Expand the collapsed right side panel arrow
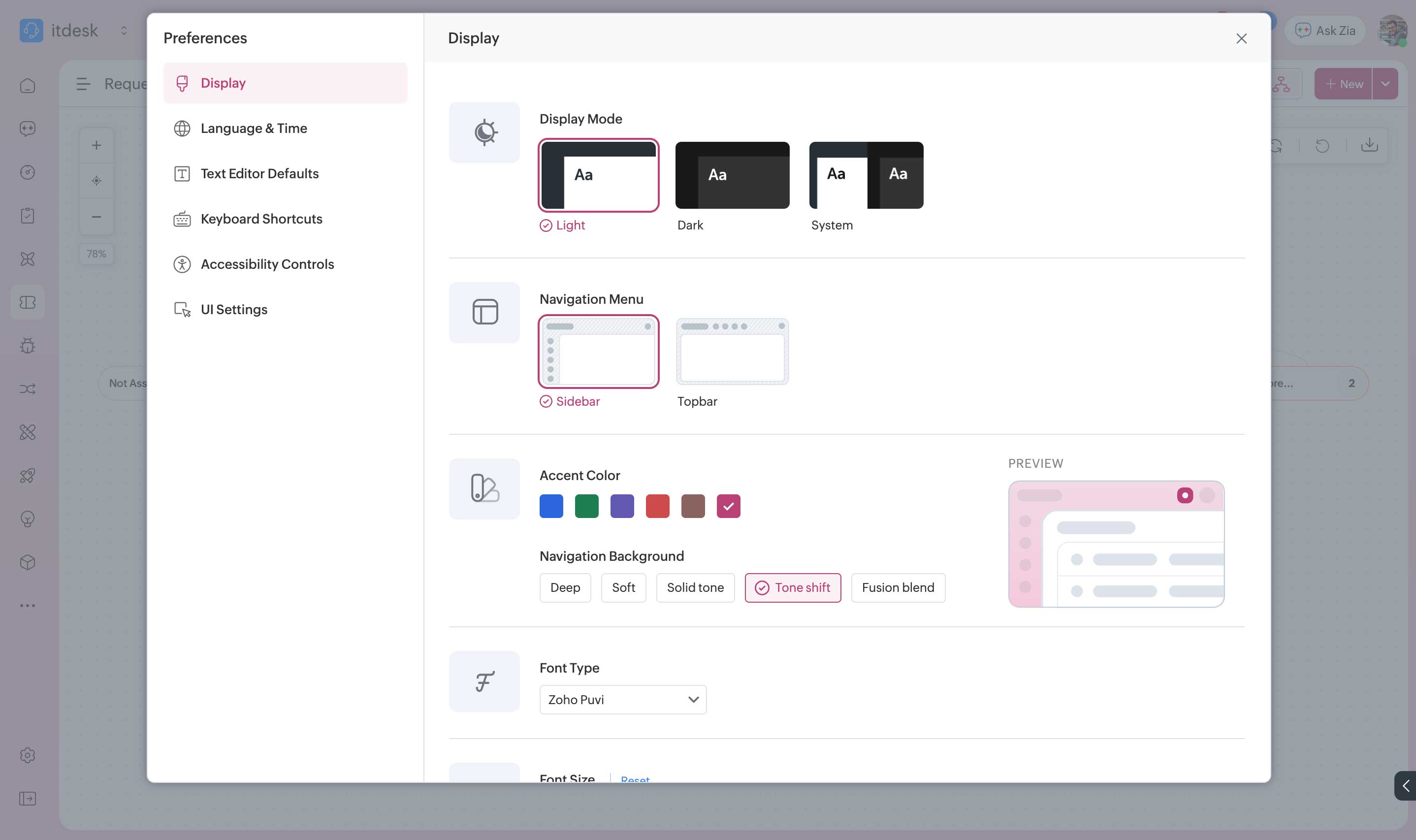 pos(1405,786)
